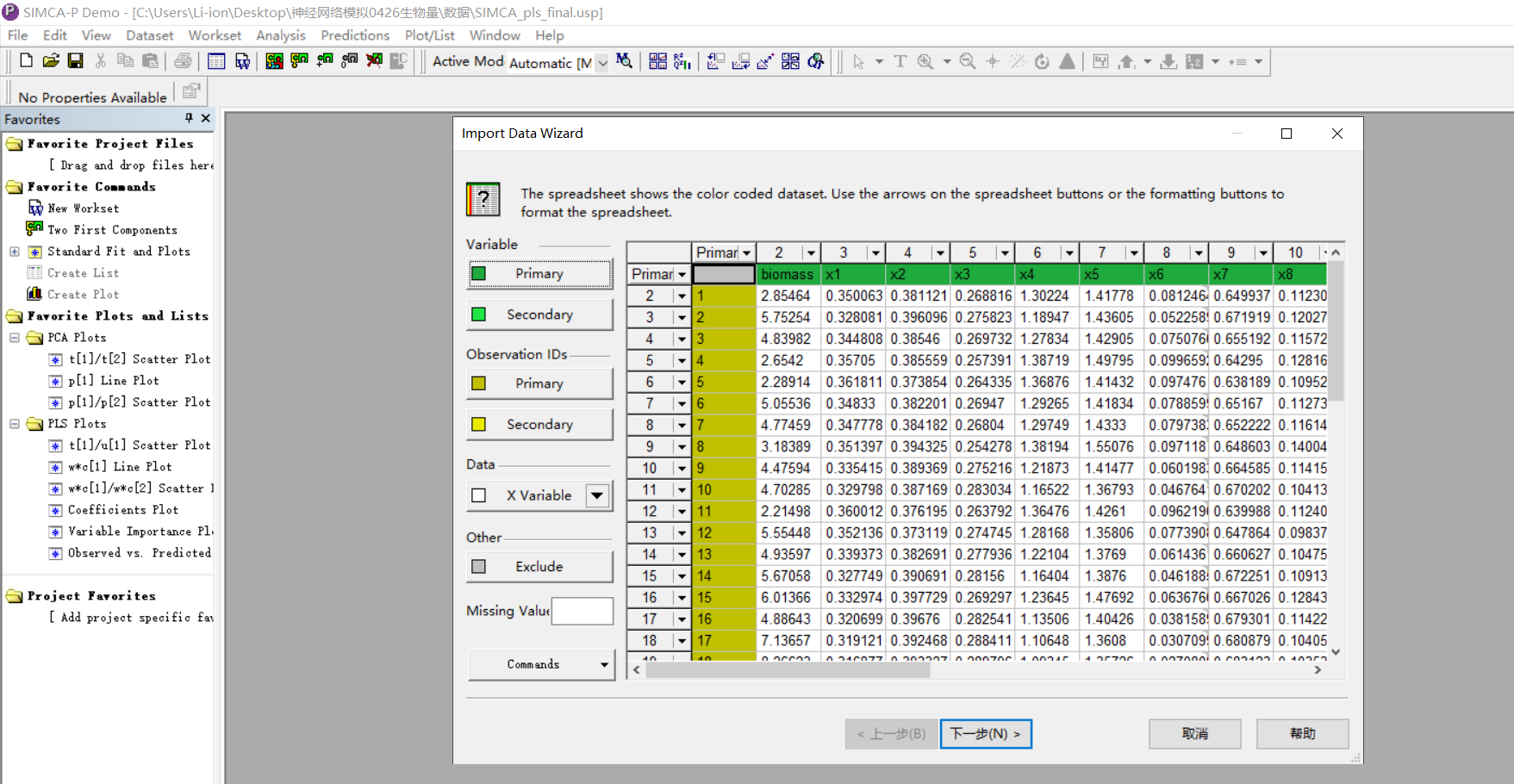
Task: Select Coefficients Plot in Favorites tree
Action: (123, 510)
